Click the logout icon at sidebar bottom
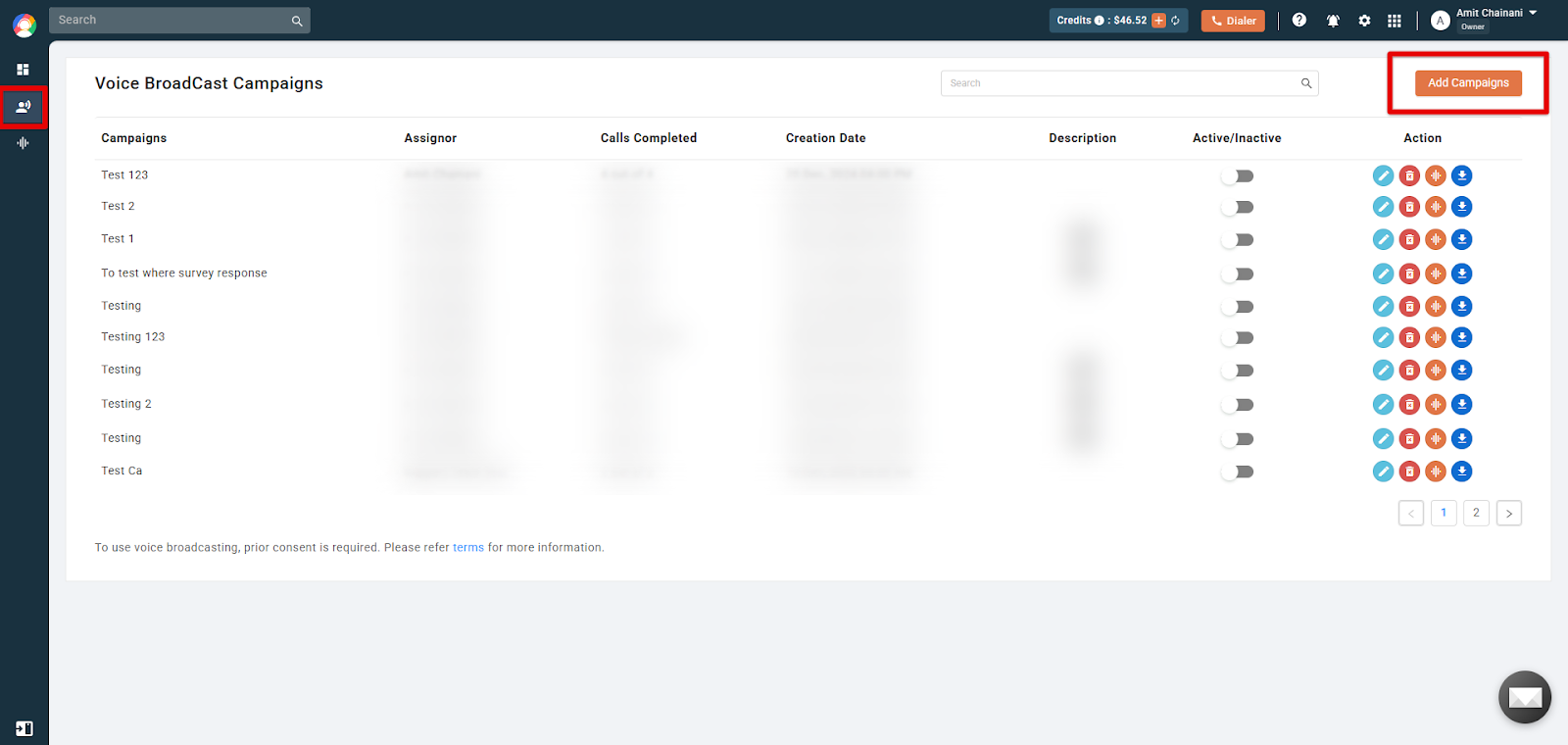The width and height of the screenshot is (1568, 745). pos(24,728)
